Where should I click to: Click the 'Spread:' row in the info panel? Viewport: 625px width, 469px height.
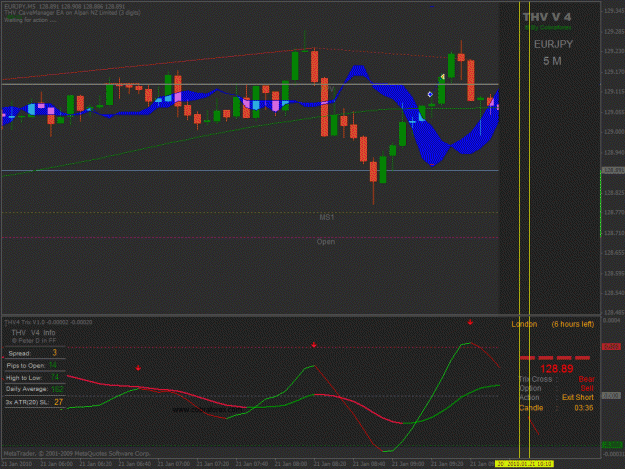click(x=34, y=353)
